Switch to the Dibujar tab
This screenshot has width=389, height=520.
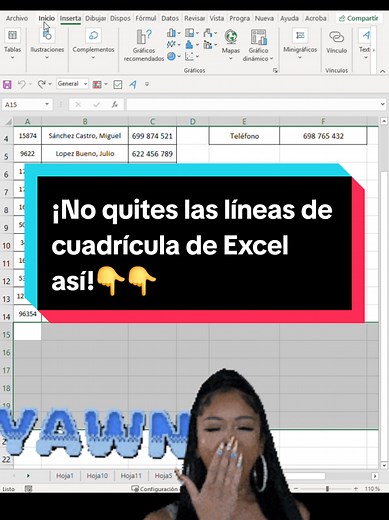96,19
